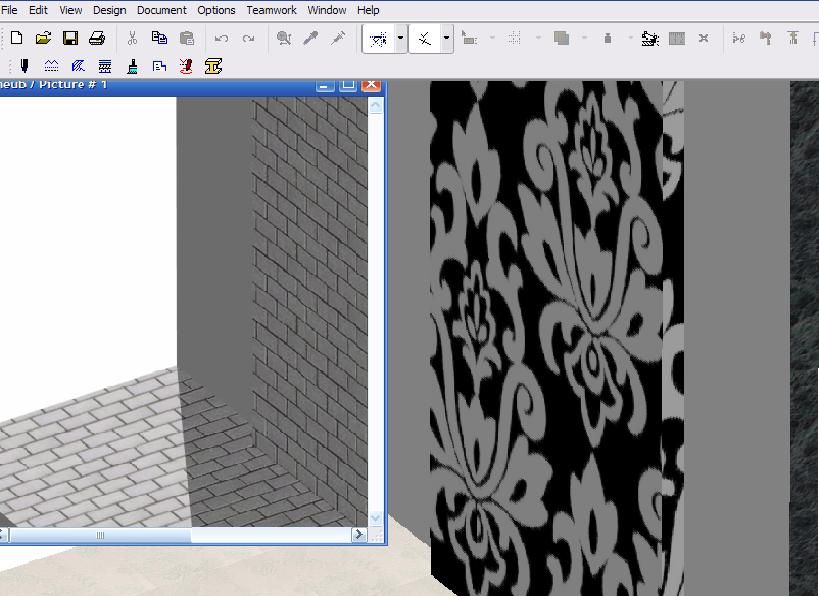The height and width of the screenshot is (596, 819).
Task: Expand the intersecting lines dropdown arrow
Action: [446, 39]
